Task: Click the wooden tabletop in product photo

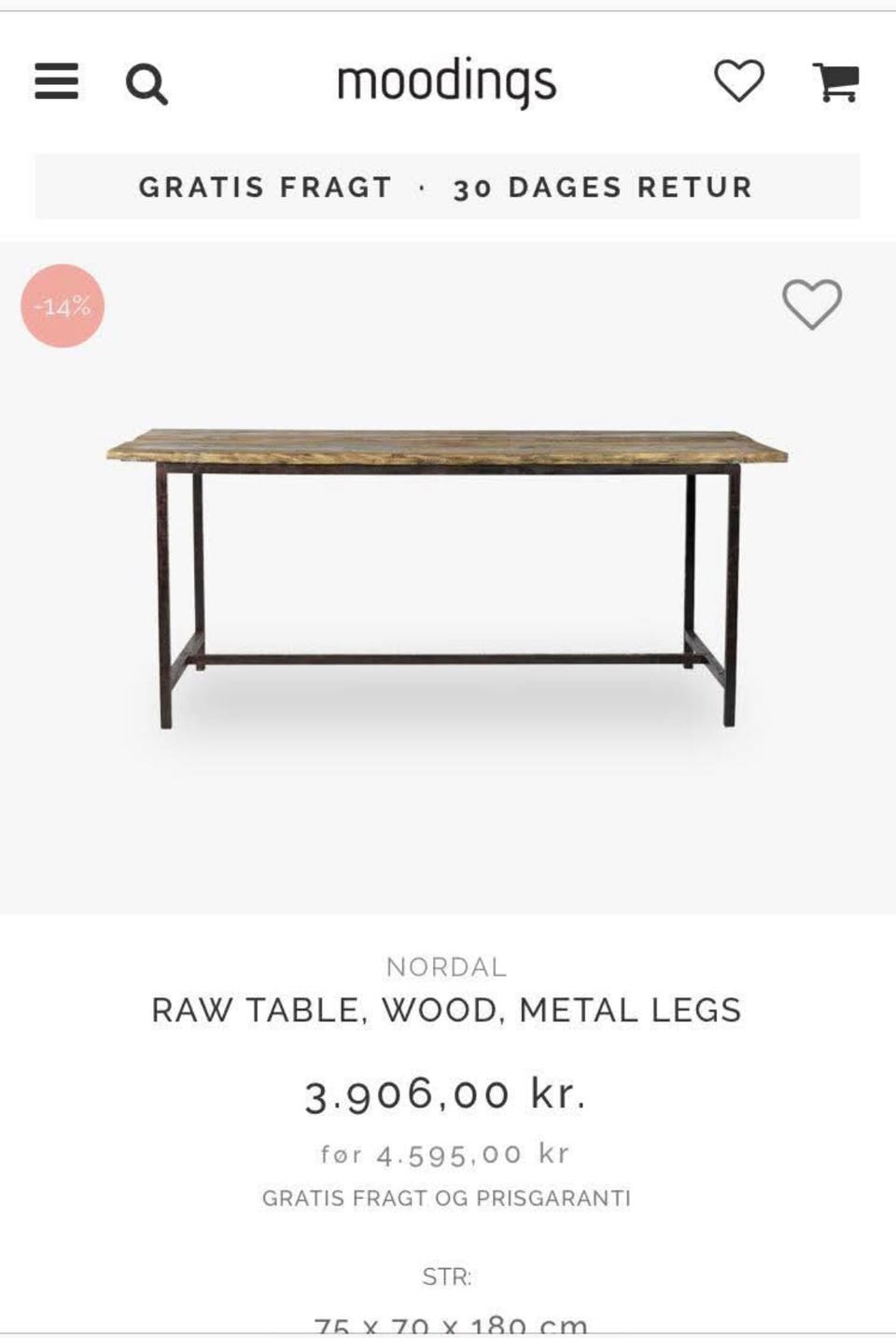Action: [446, 446]
